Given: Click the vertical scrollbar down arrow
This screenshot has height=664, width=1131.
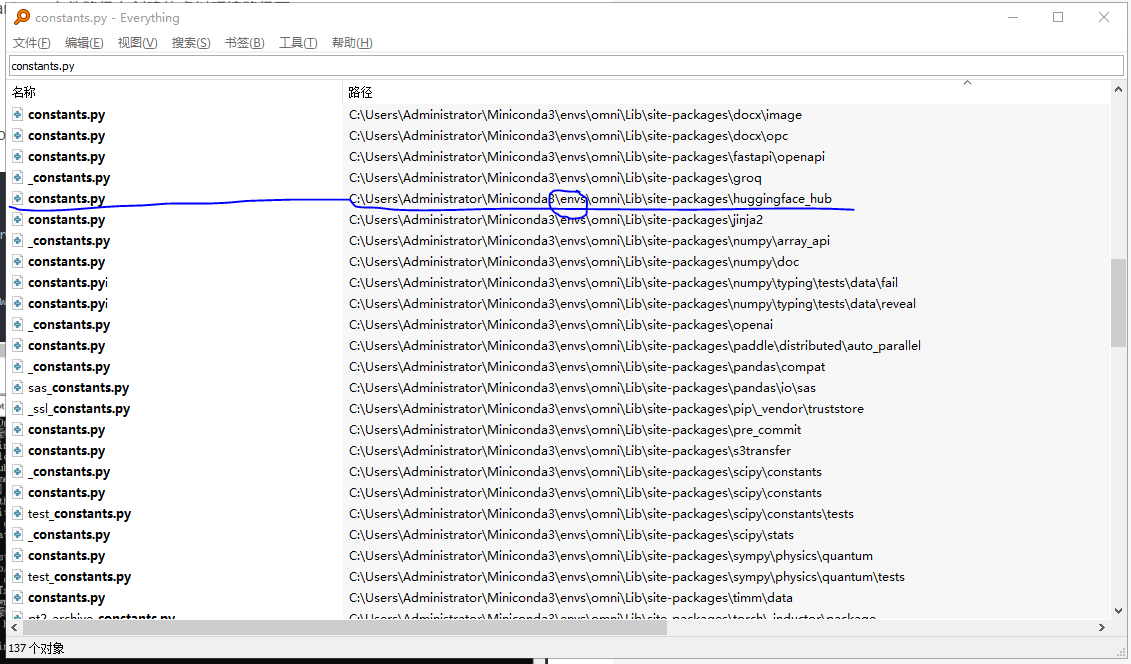Looking at the screenshot, I should [1118, 611].
